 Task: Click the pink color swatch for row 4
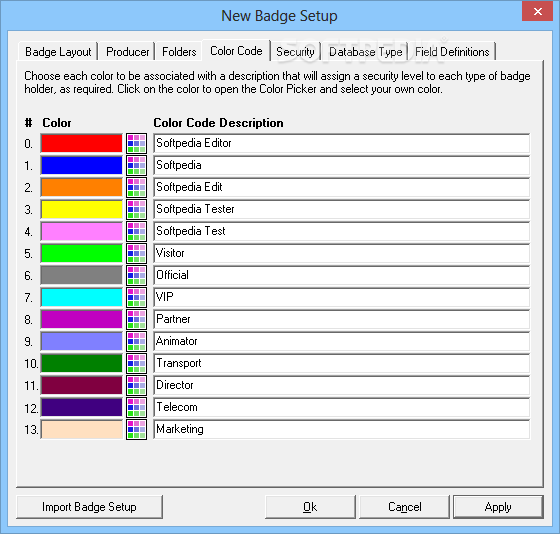click(82, 231)
